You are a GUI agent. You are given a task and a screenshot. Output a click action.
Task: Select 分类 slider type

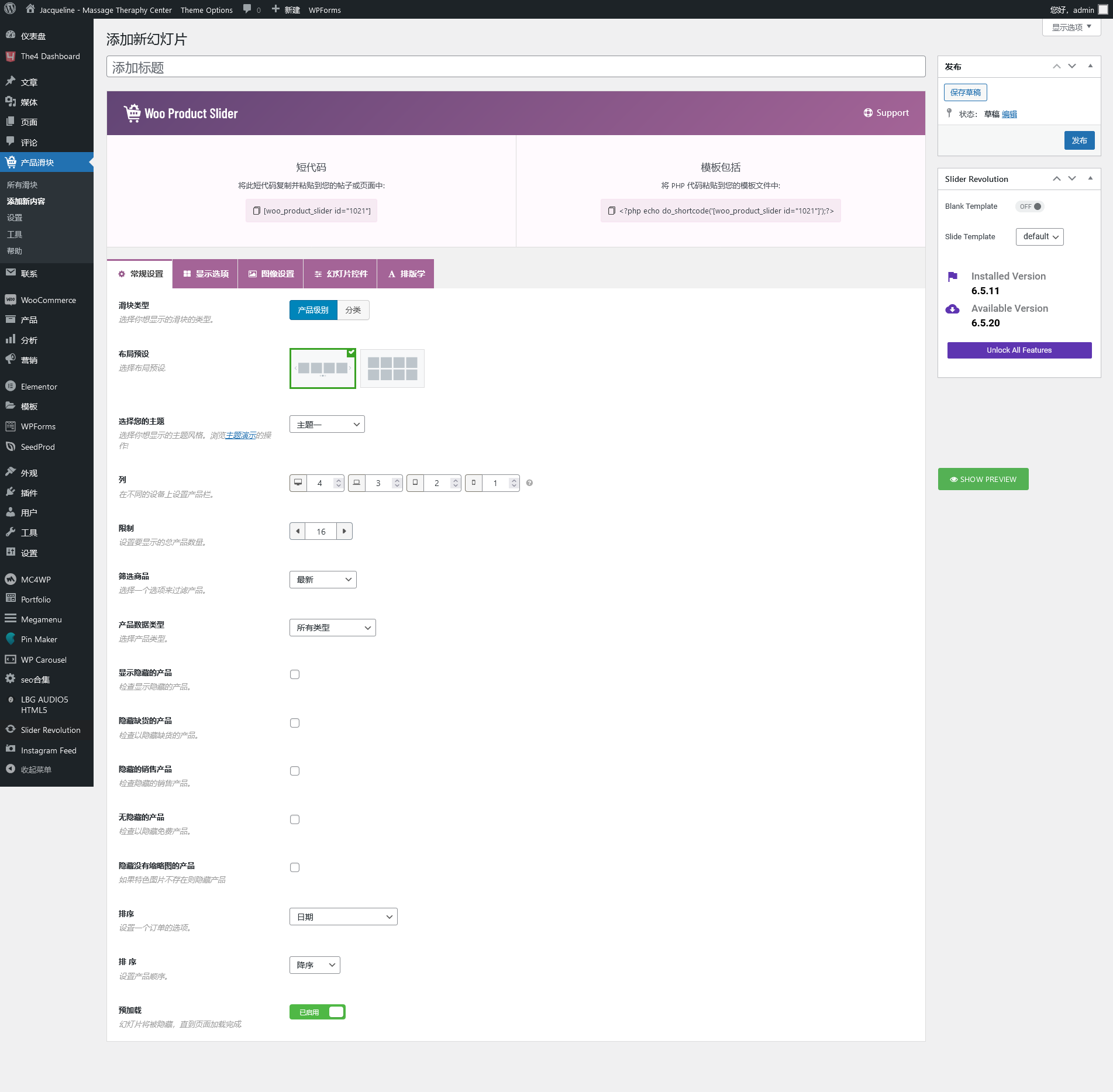coord(353,310)
